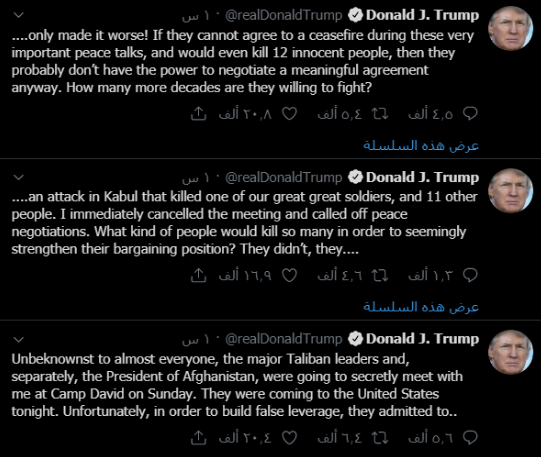Image resolution: width=541 pixels, height=457 pixels.
Task: Reply to the Camp David Taliban leaders tweet
Action: click(x=470, y=437)
